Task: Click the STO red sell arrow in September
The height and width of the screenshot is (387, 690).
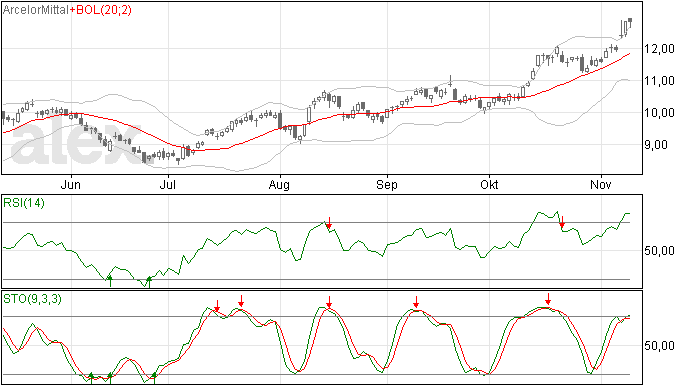Action: tap(416, 302)
